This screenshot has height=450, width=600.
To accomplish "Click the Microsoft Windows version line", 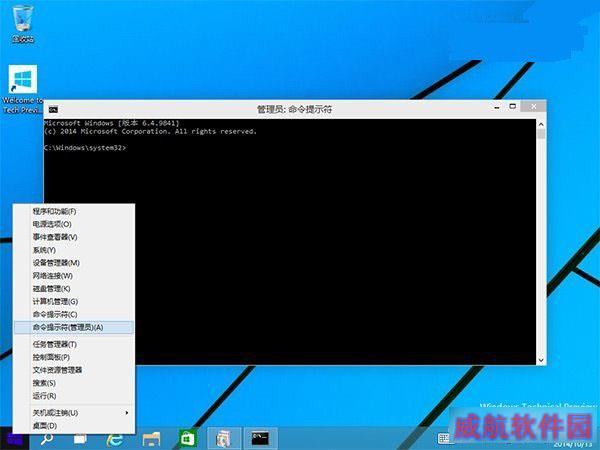I will coord(111,123).
